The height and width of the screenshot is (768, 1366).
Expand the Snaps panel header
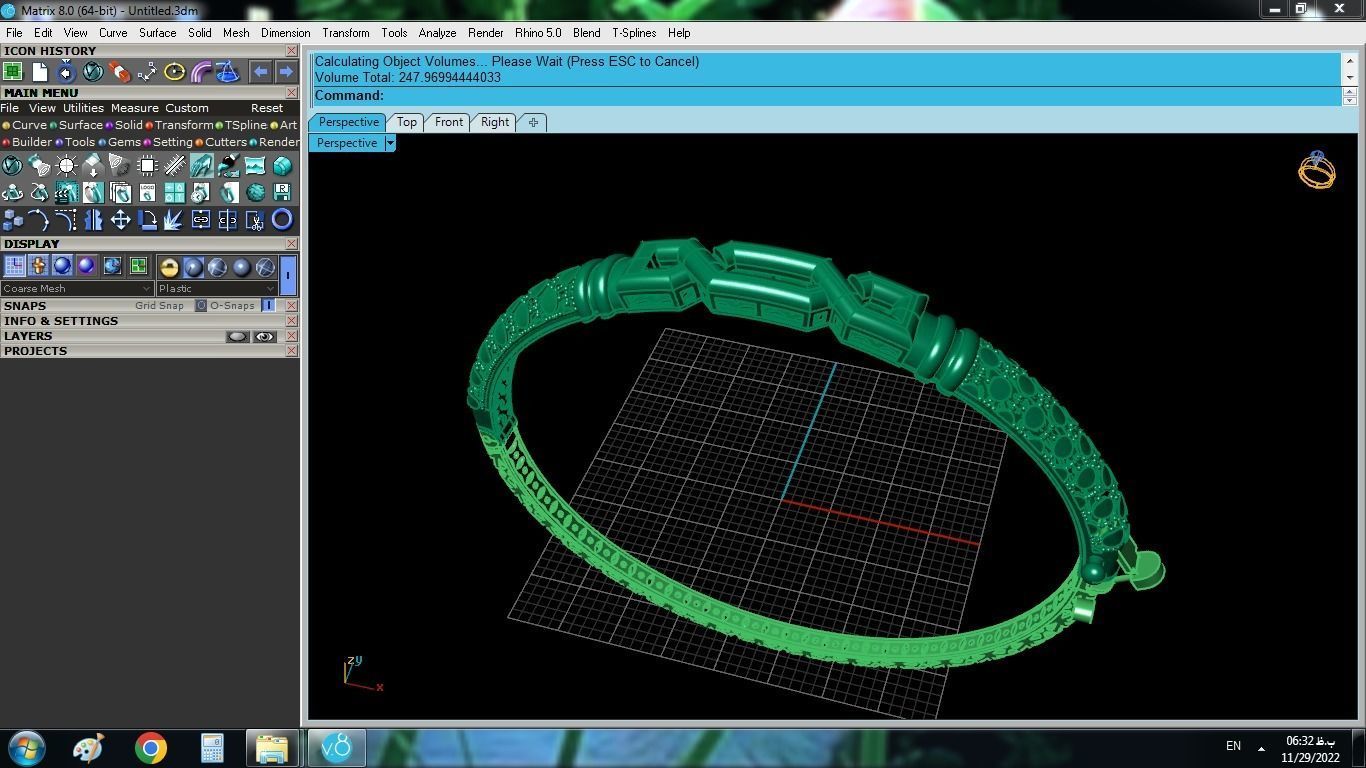(x=25, y=306)
